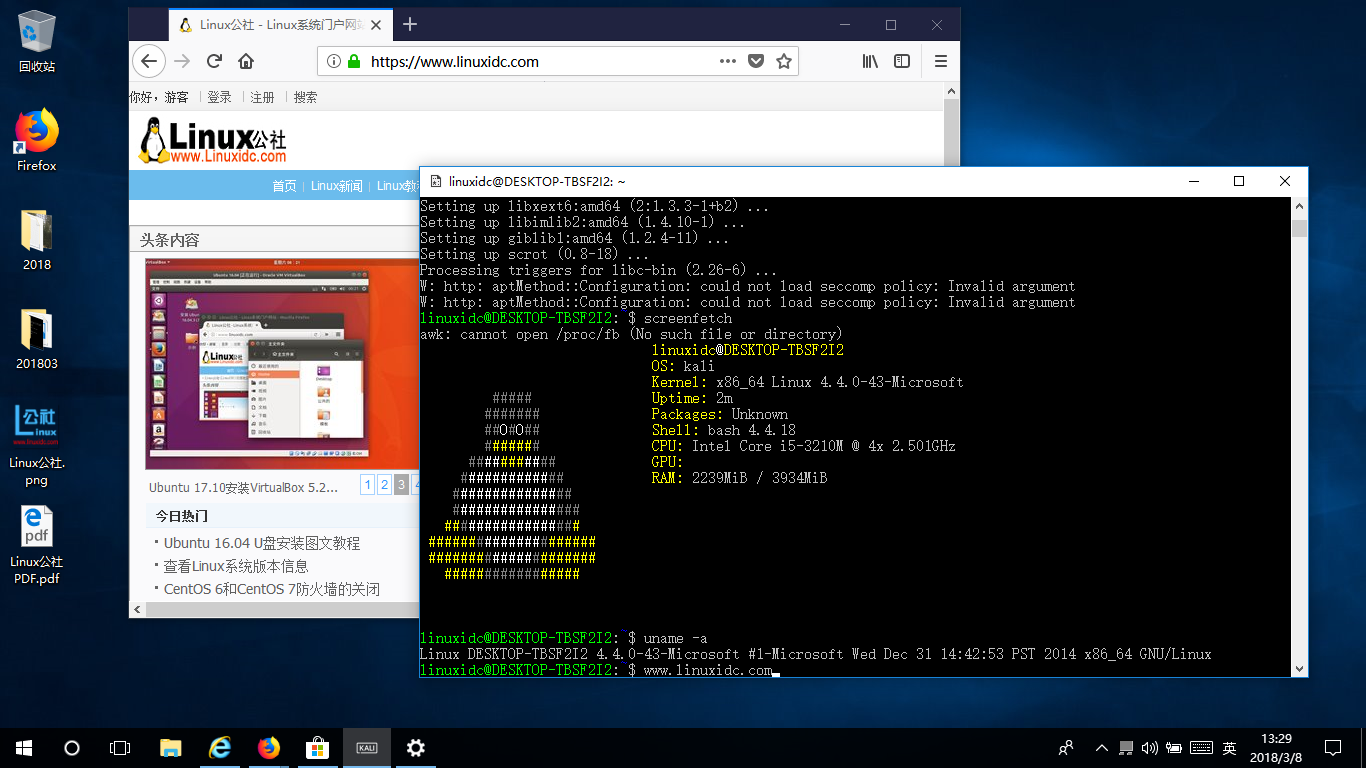Open volume control tray icon
The image size is (1366, 768).
point(1150,748)
